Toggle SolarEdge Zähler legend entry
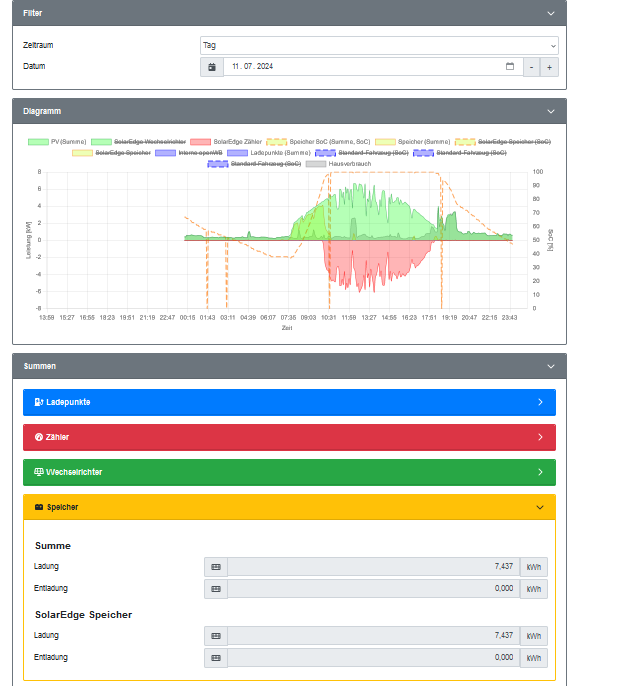The height and width of the screenshot is (686, 636). 226,142
